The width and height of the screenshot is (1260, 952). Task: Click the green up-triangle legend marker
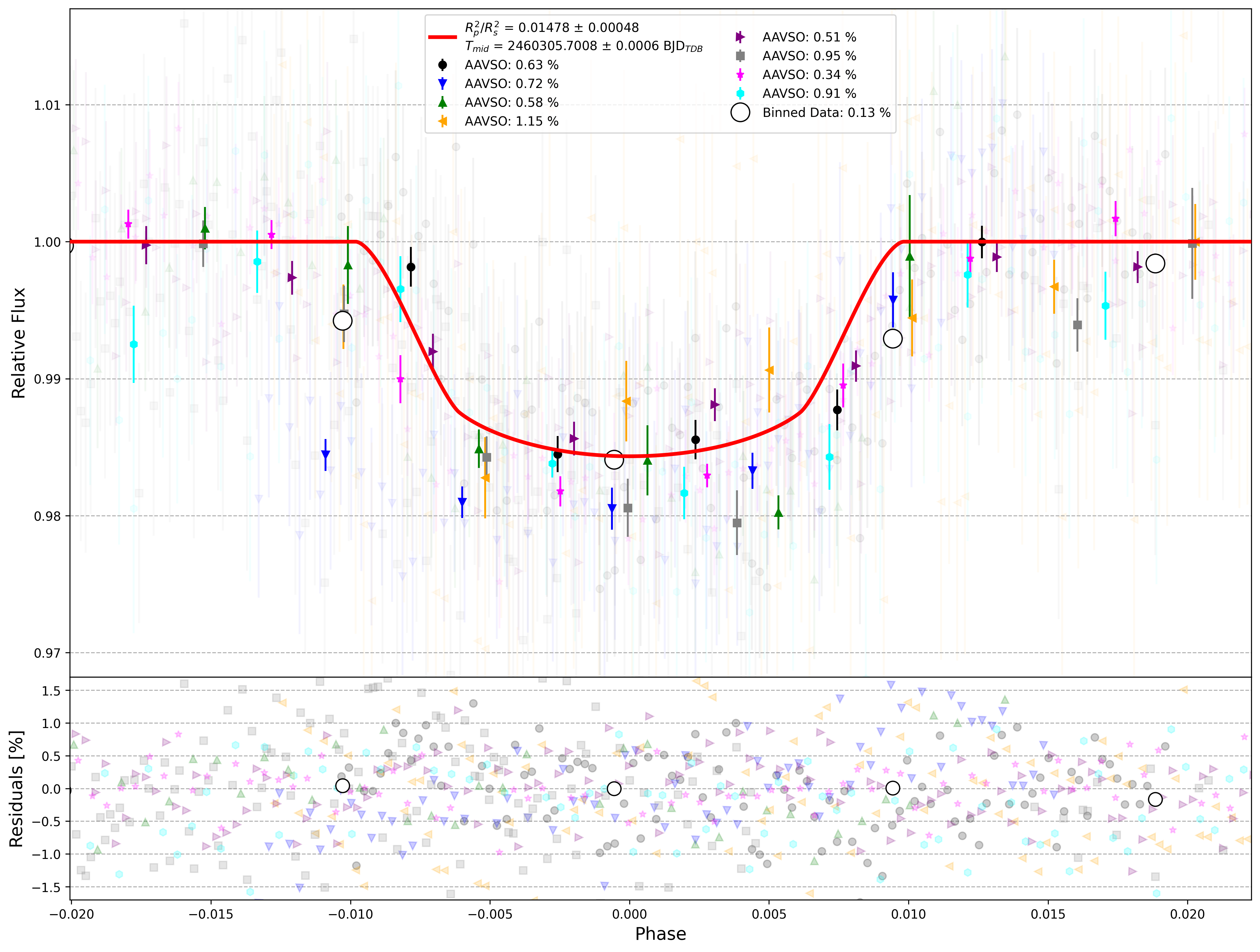click(442, 103)
